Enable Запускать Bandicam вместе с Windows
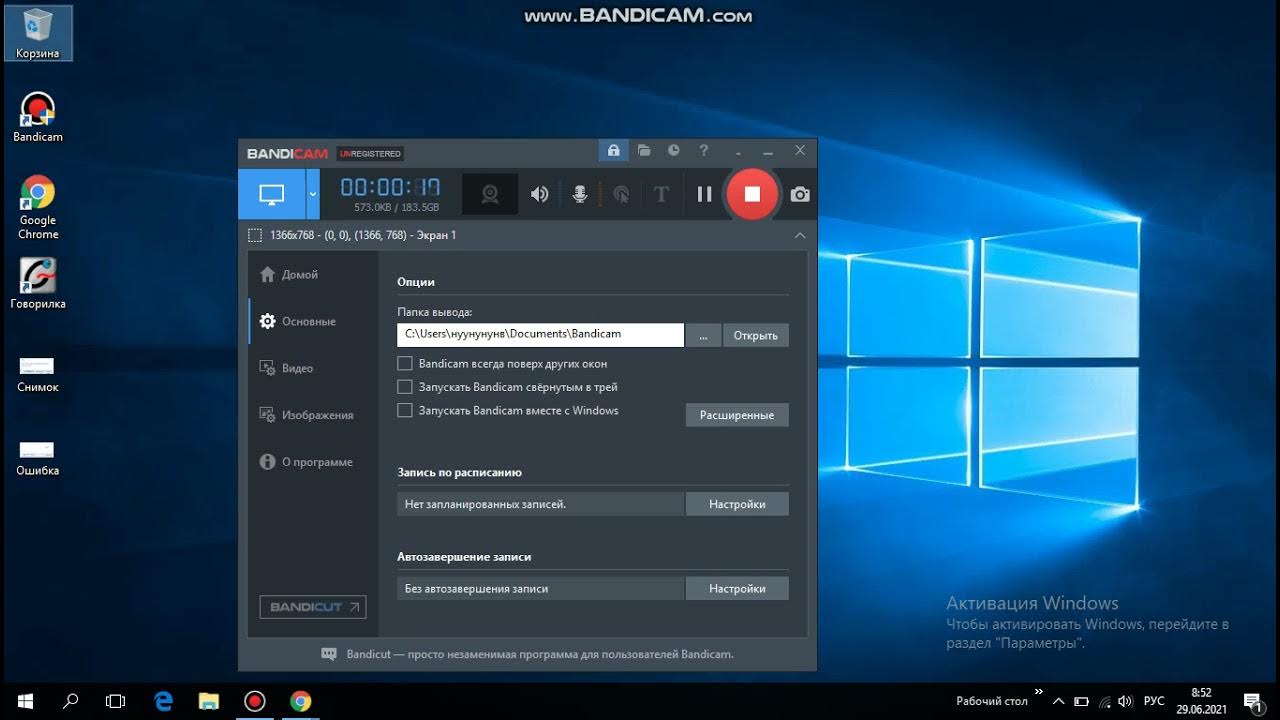1280x720 pixels. coord(405,410)
